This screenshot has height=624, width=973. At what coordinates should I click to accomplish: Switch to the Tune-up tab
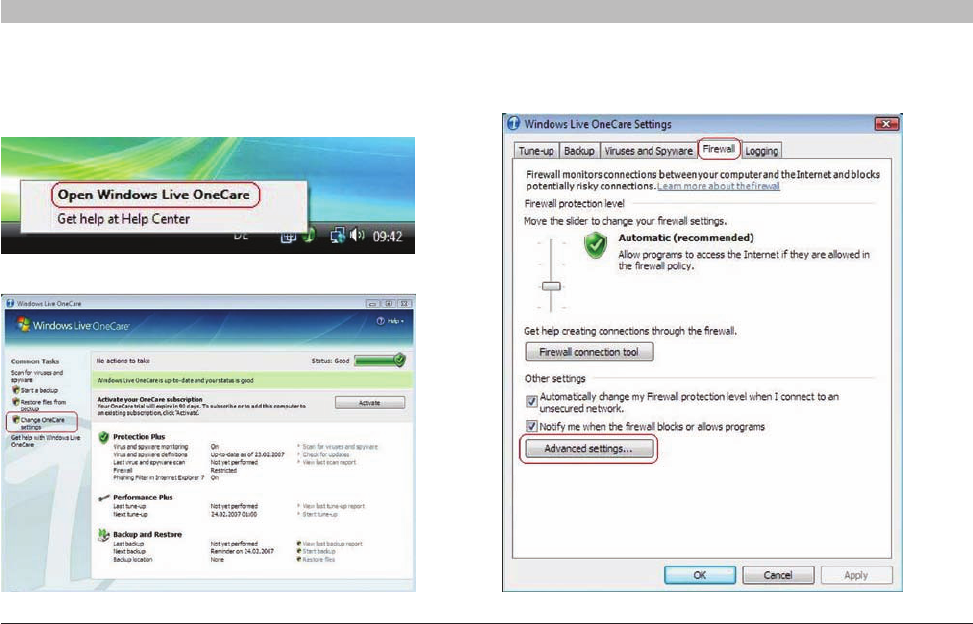(x=536, y=151)
